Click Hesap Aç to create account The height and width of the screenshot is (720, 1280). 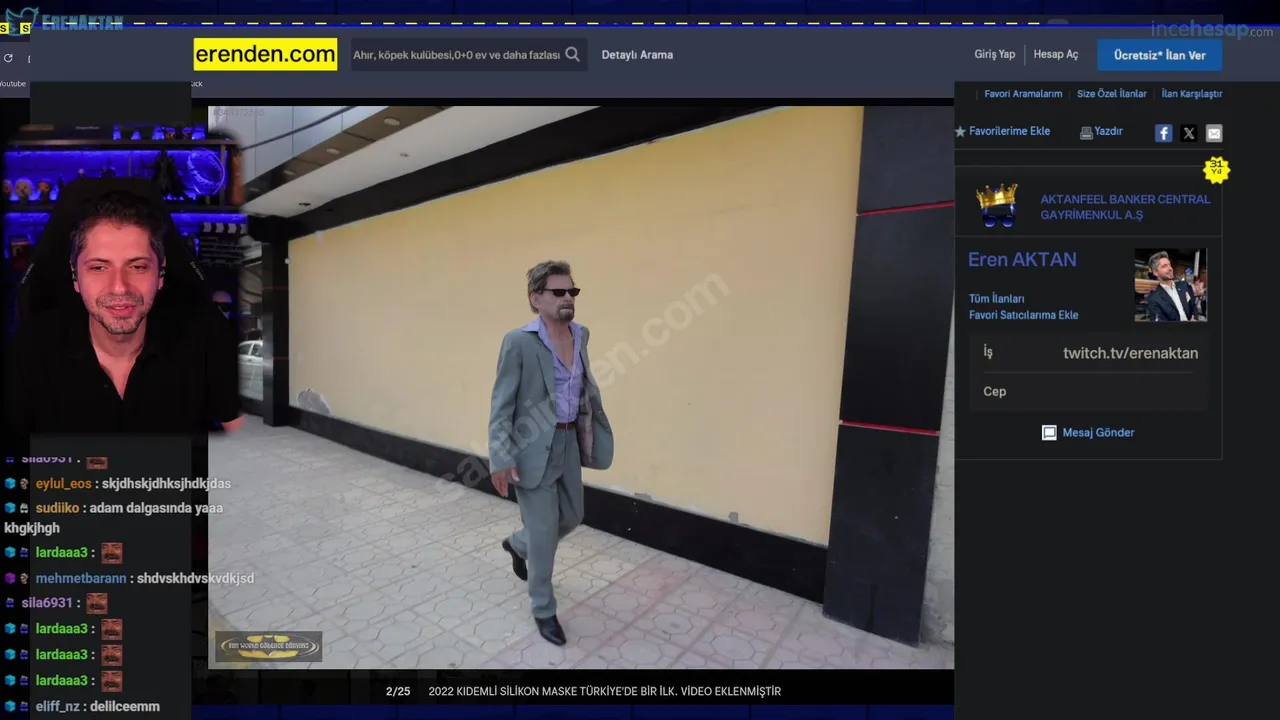point(1056,54)
